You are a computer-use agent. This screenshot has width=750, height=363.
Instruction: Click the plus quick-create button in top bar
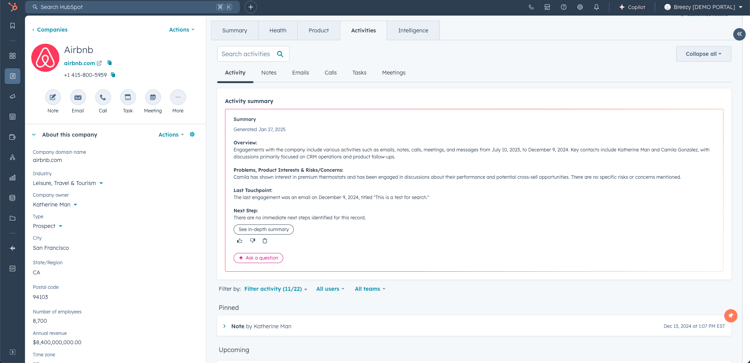tap(251, 7)
